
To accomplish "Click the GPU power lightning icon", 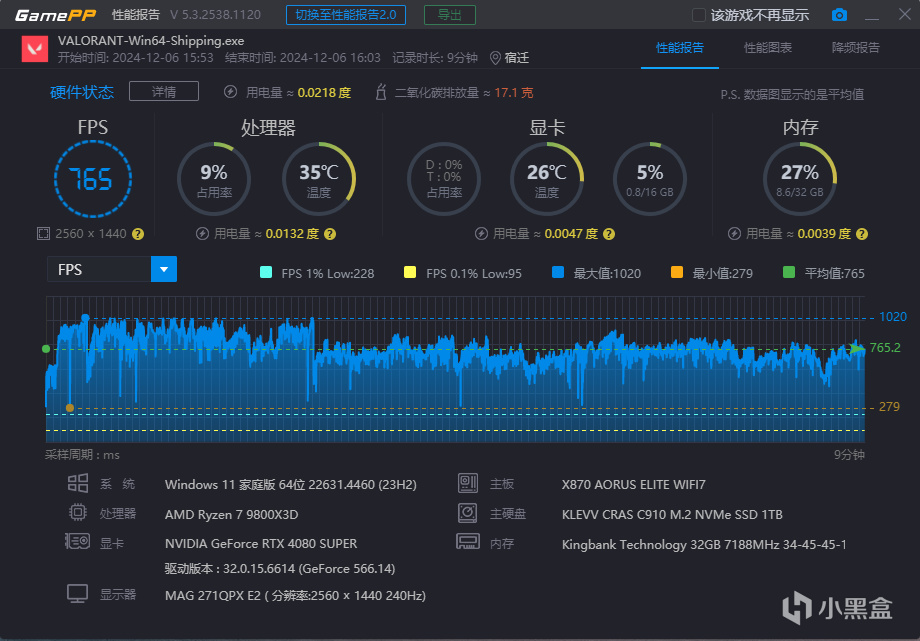I will [481, 234].
